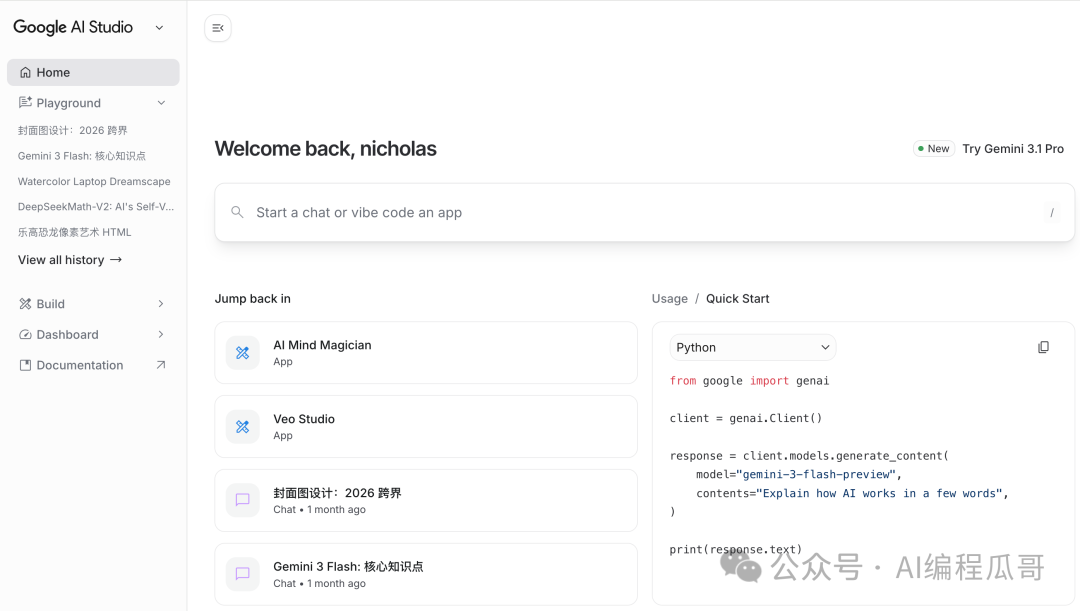This screenshot has width=1080, height=611.
Task: Click Try Gemini 3.1 Pro link
Action: click(x=1013, y=149)
